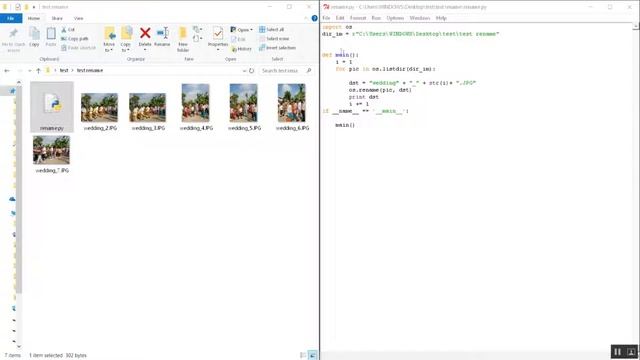The width and height of the screenshot is (640, 360).
Task: Open the File tab in Explorer
Action: [11, 18]
